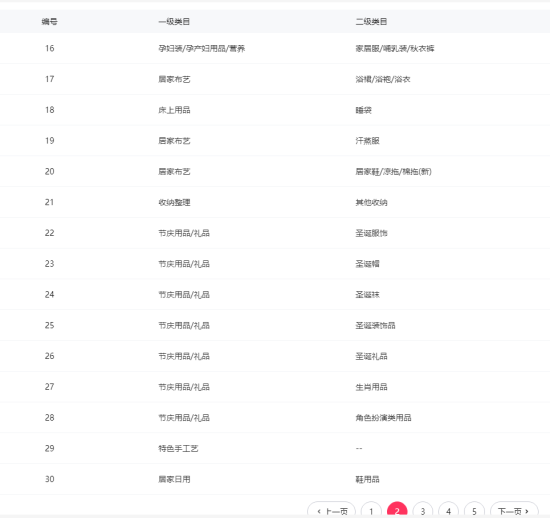Jump to page 5
550x518 pixels.
coord(474,511)
